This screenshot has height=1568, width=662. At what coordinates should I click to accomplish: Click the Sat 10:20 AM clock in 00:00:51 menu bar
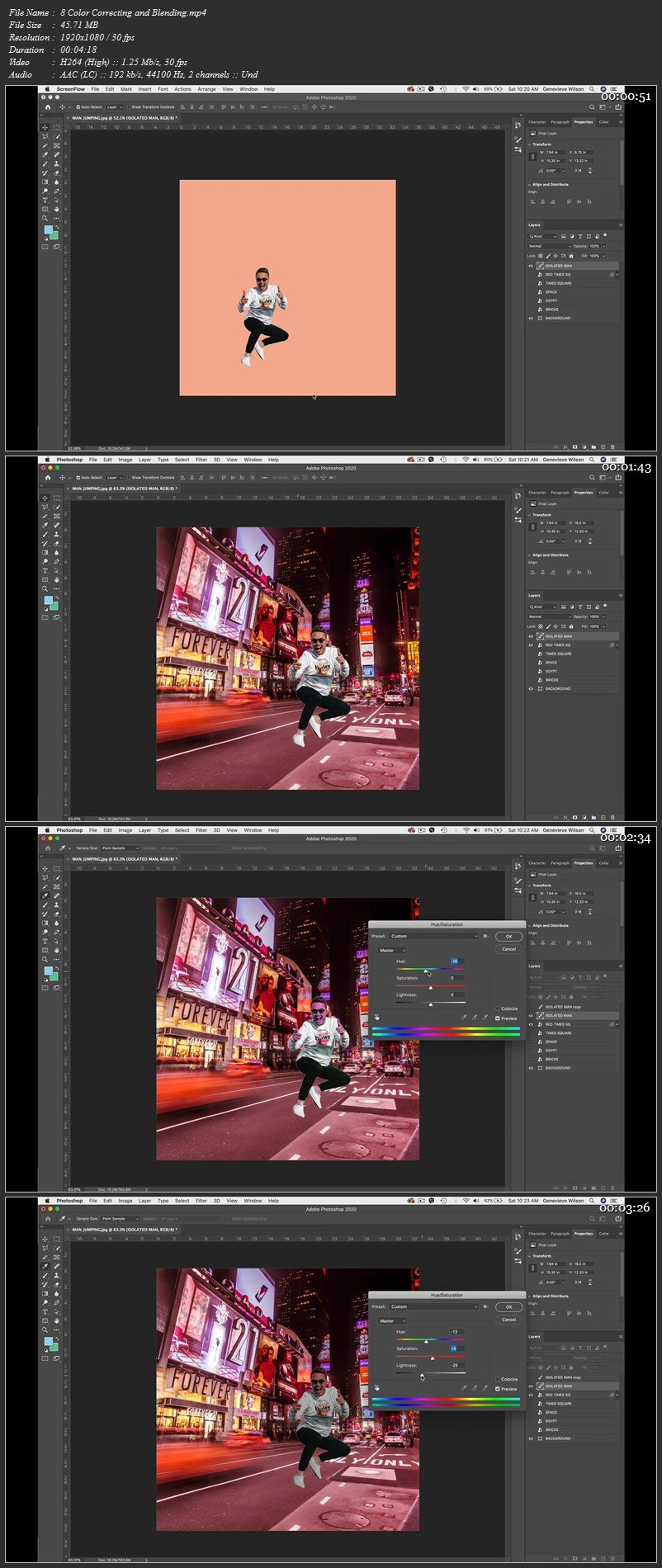(x=523, y=89)
